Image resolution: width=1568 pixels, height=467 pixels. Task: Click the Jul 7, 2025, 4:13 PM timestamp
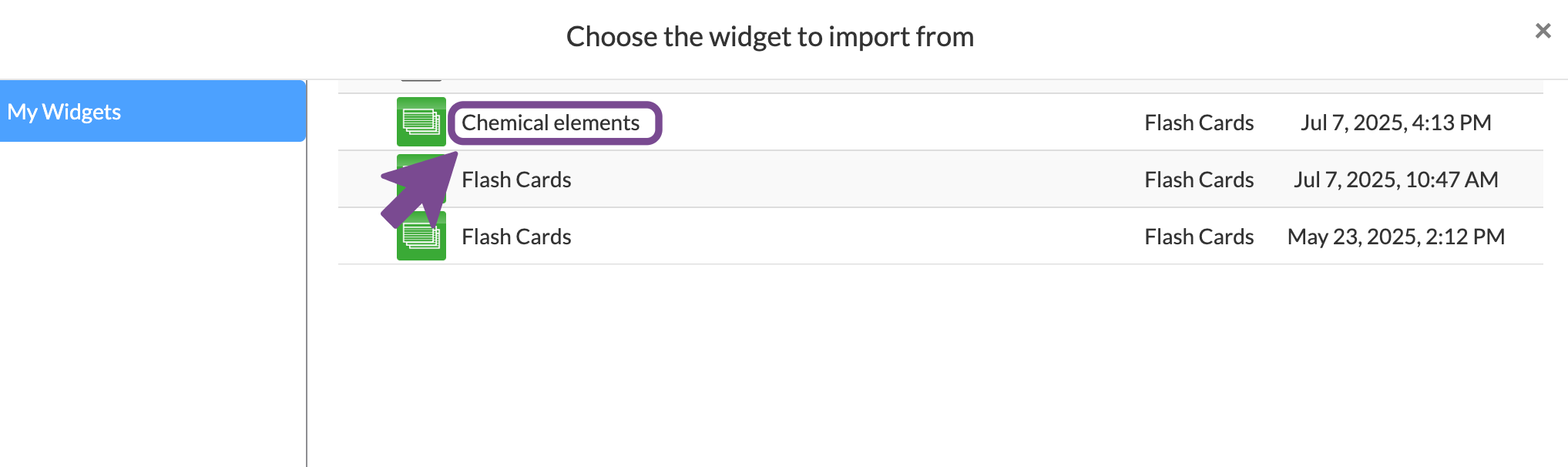point(1396,122)
